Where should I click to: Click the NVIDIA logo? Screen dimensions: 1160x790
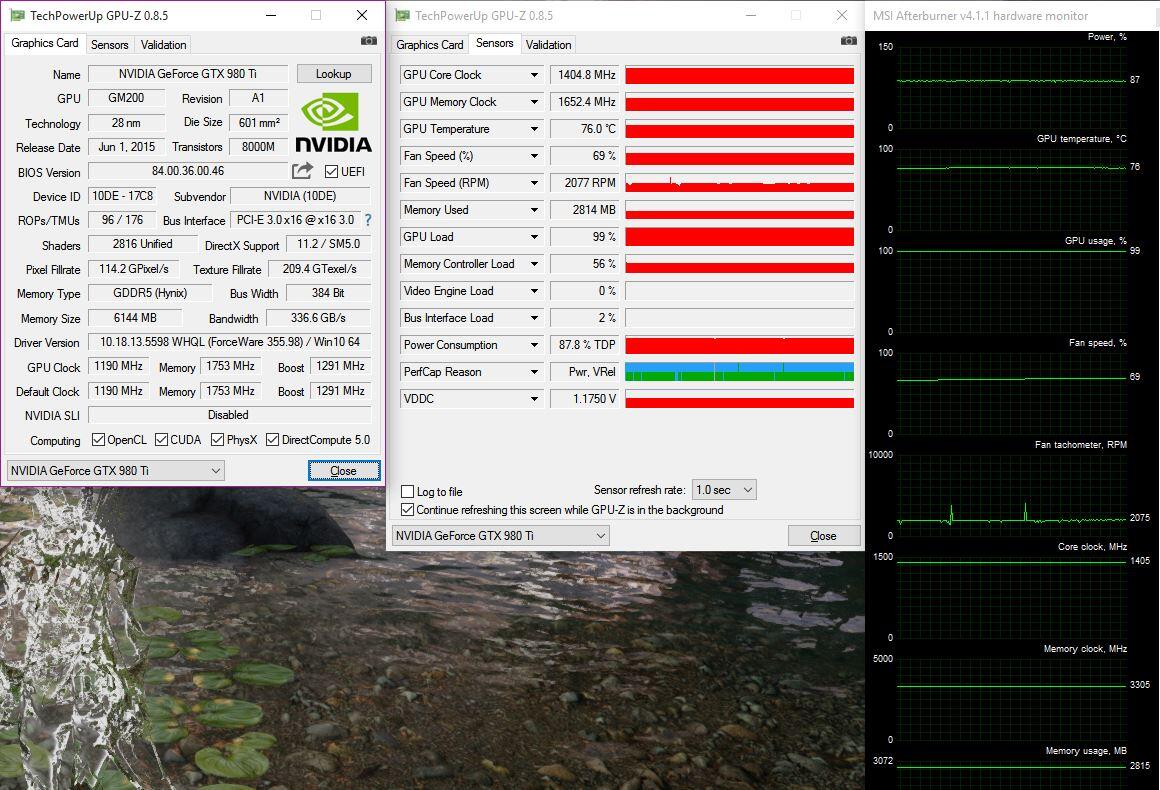[333, 122]
